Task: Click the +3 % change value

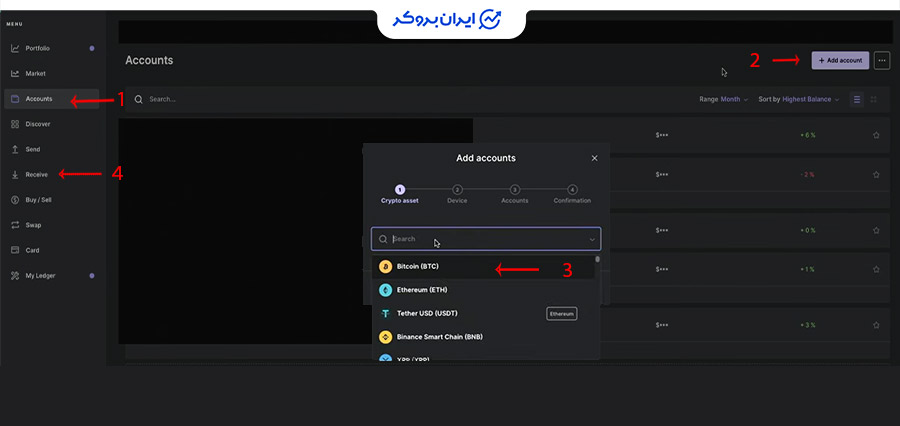Action: point(808,325)
